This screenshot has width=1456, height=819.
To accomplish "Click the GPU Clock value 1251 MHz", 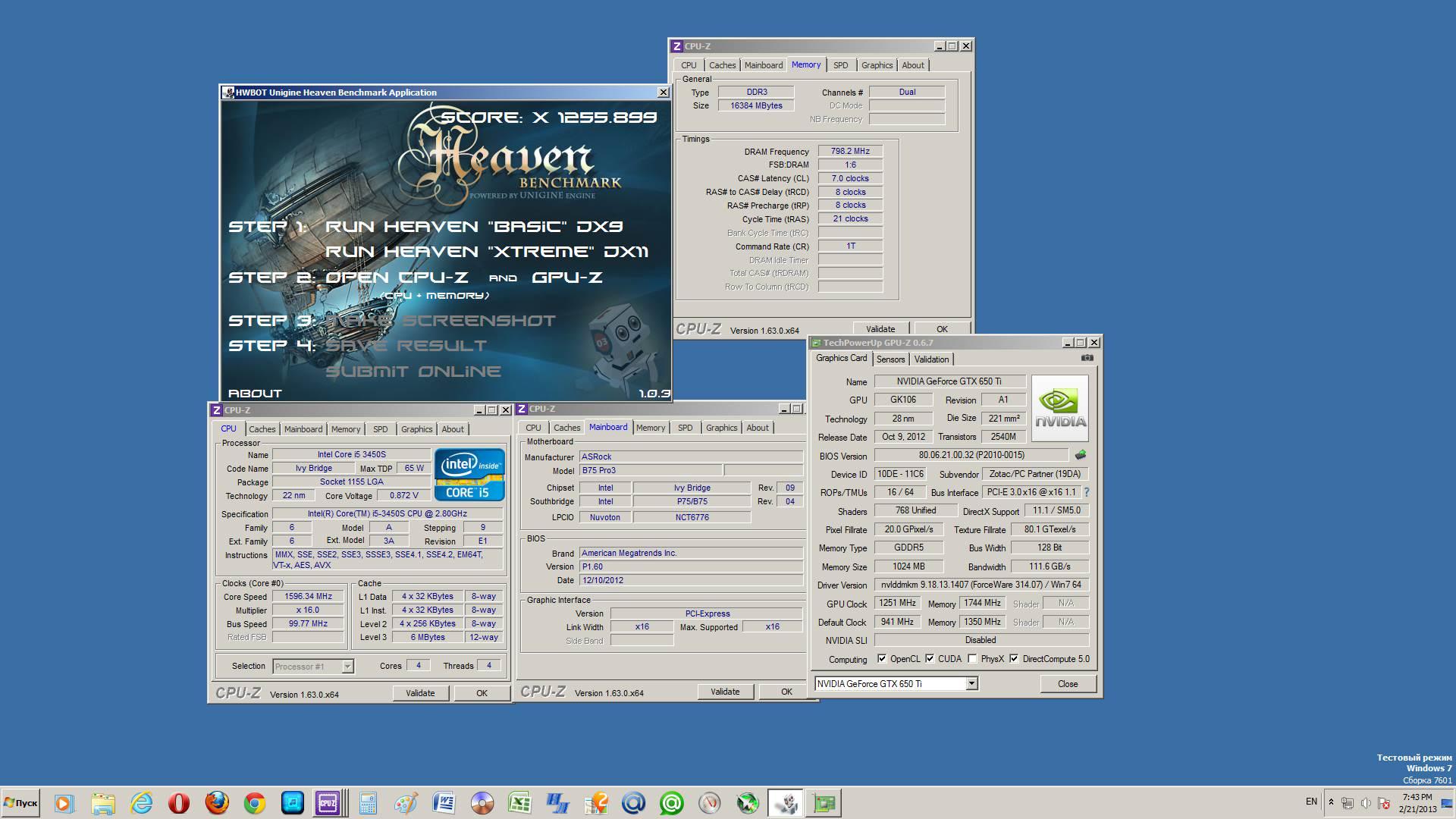I will [897, 603].
